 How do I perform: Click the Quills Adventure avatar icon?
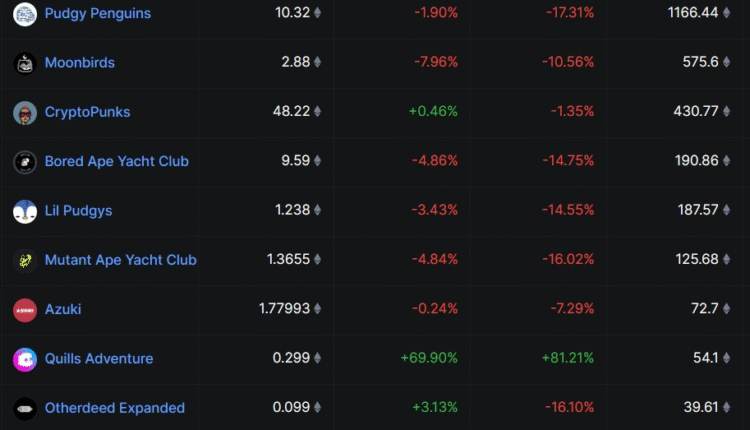25,359
